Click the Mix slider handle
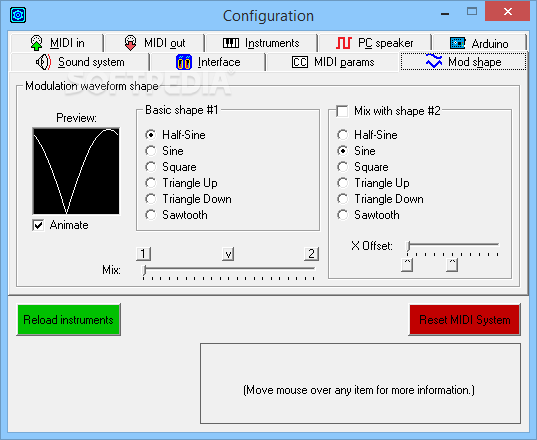Screen dimensions: 537x440 coord(145,270)
